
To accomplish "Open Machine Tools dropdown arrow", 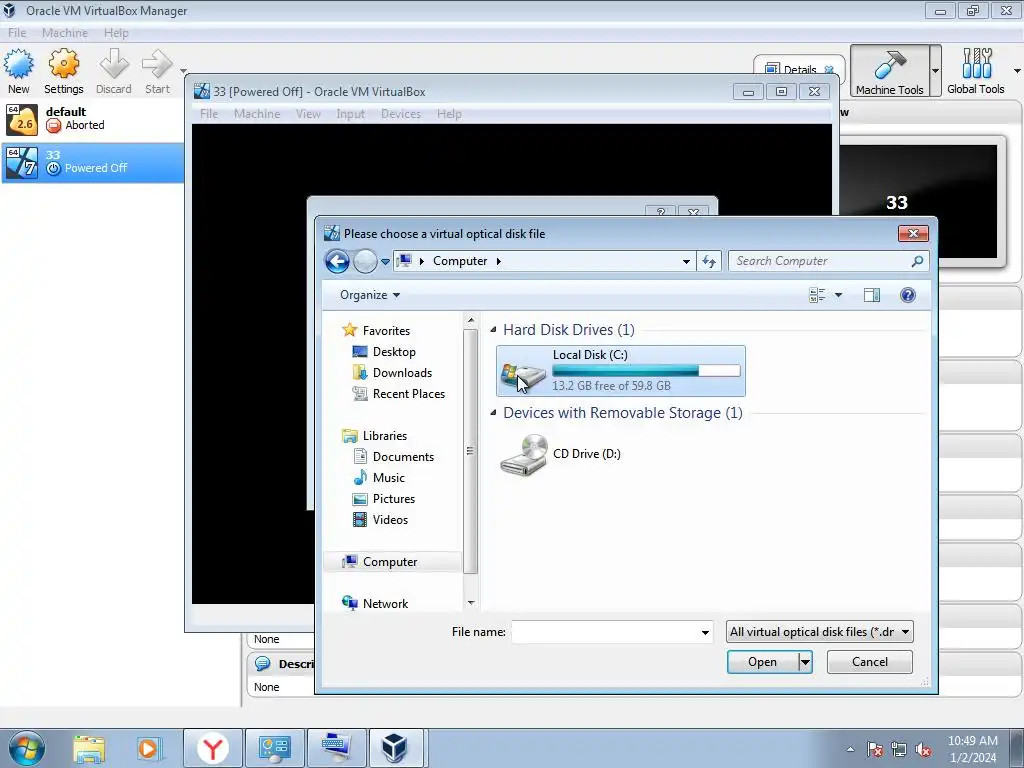I will pyautogui.click(x=935, y=71).
